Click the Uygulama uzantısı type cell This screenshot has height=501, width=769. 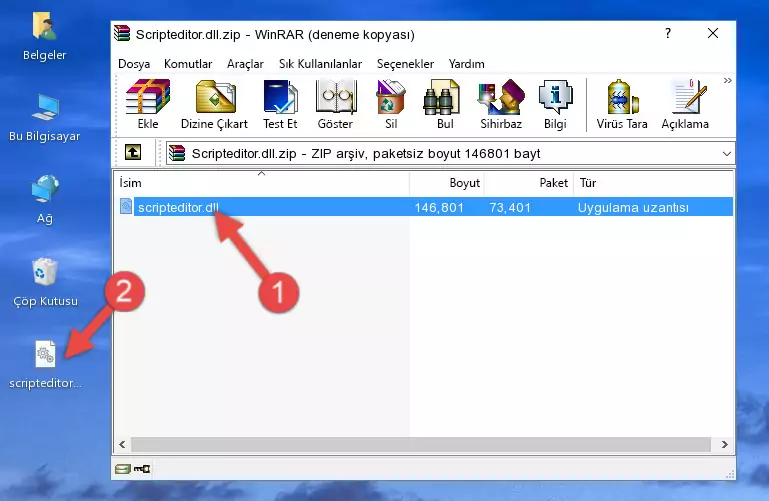point(633,207)
